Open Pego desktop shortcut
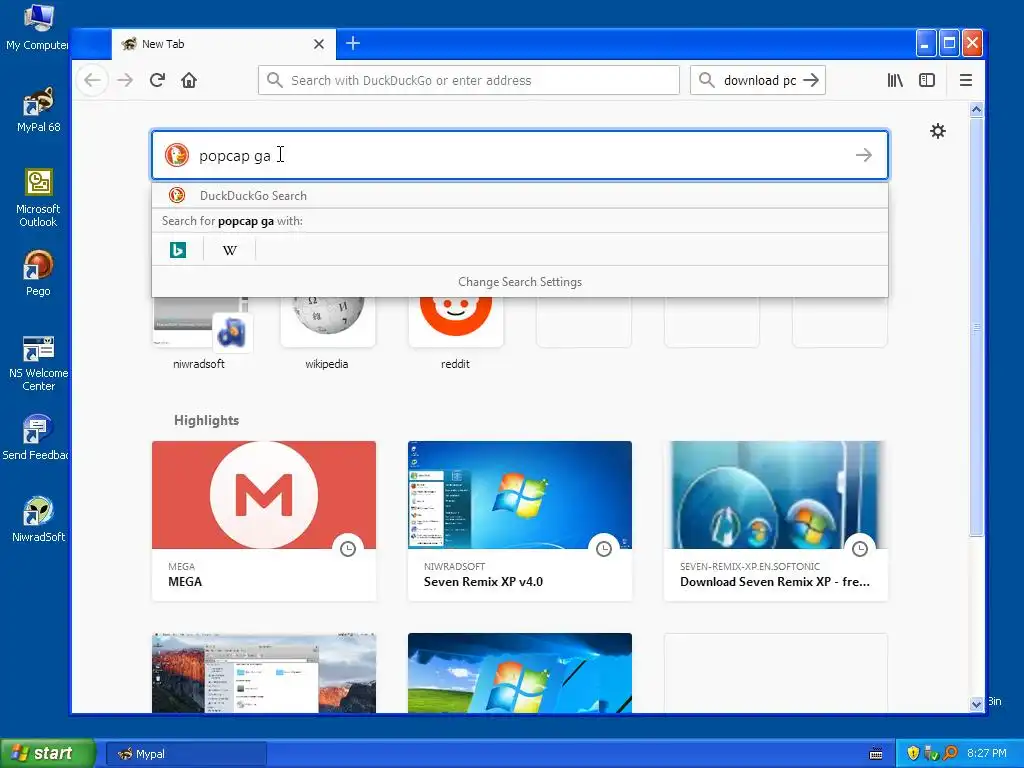1024x768 pixels. [38, 273]
